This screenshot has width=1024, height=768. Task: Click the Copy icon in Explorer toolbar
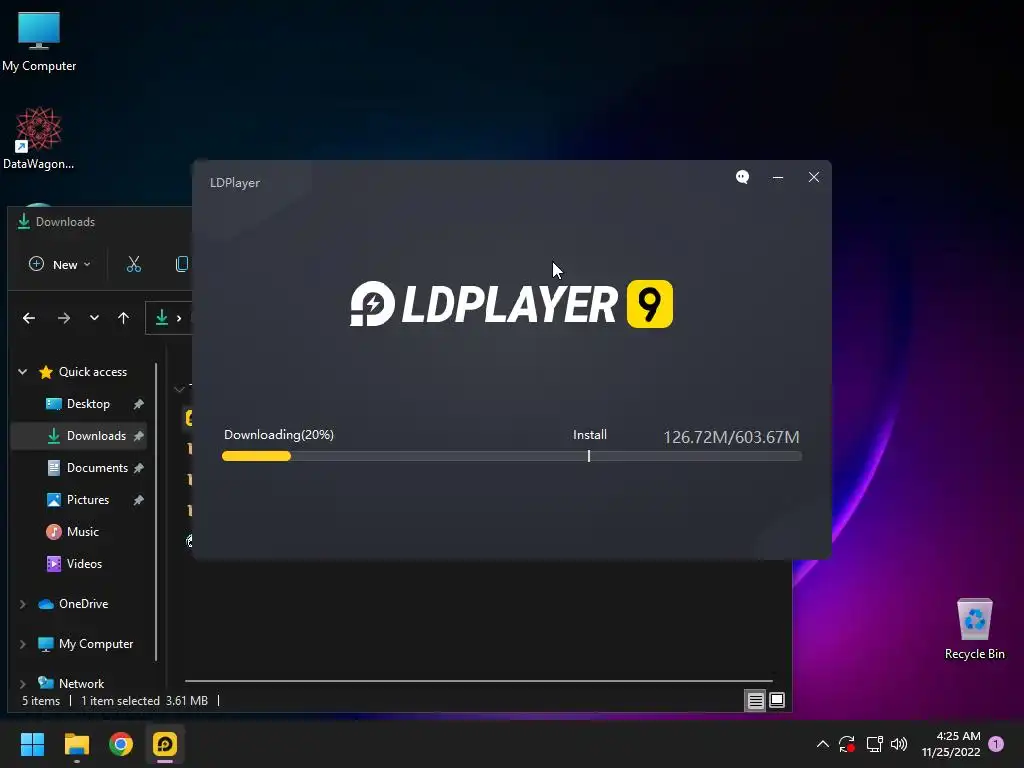coord(182,264)
